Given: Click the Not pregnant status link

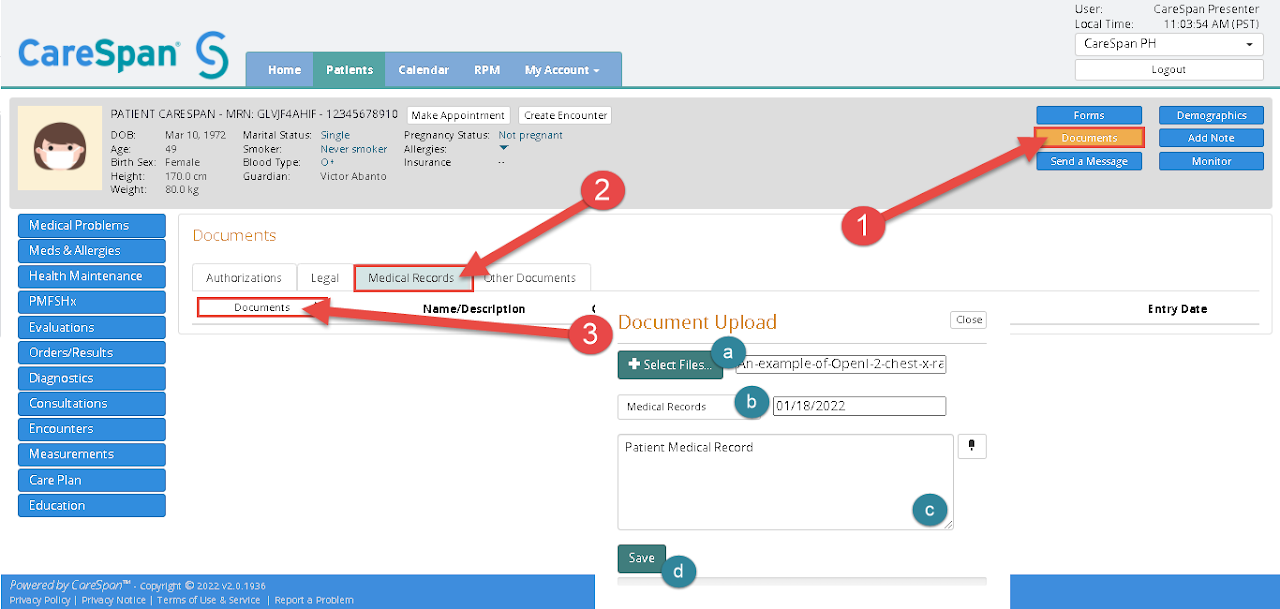Looking at the screenshot, I should [x=530, y=135].
